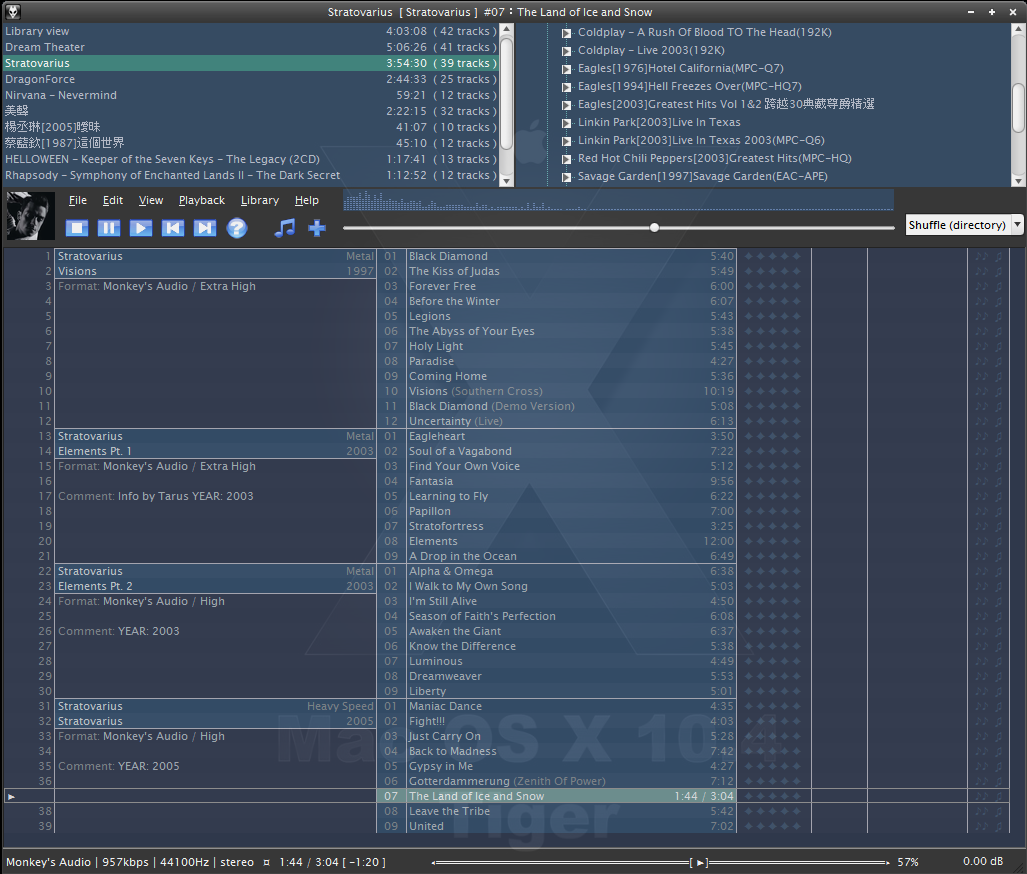Select the HELLOWEEN – Keeper of the Seven Keys playlist
The image size is (1027, 874).
251,159
